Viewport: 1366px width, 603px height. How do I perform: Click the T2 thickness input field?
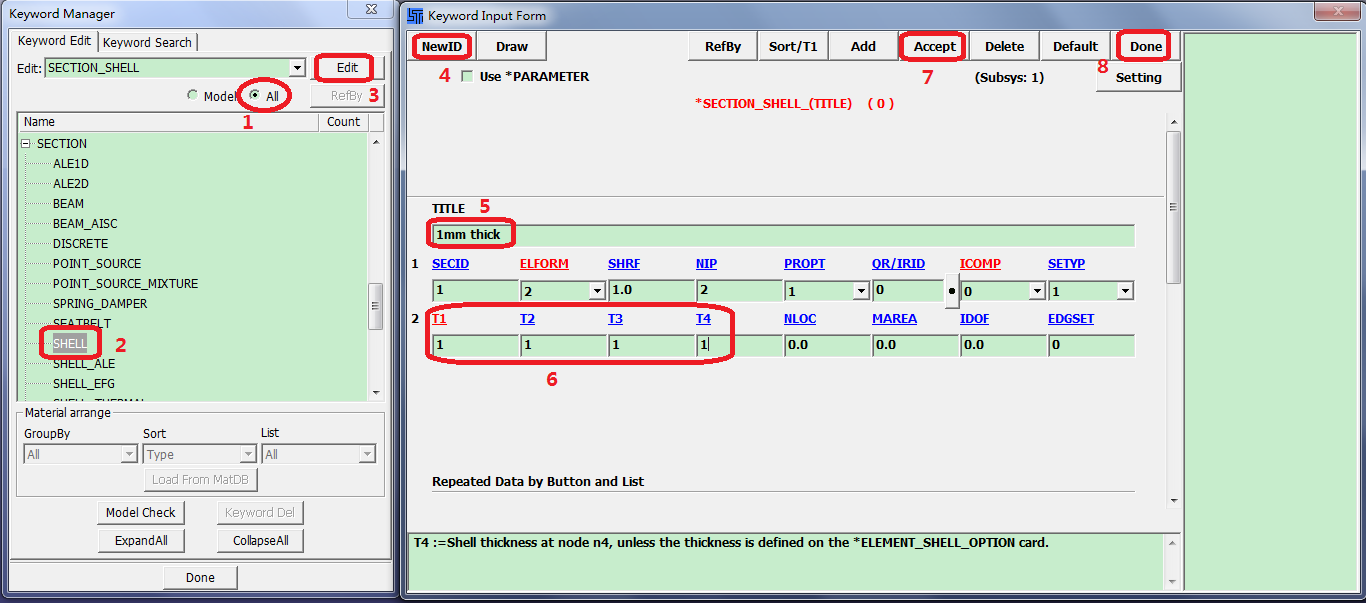pyautogui.click(x=562, y=345)
